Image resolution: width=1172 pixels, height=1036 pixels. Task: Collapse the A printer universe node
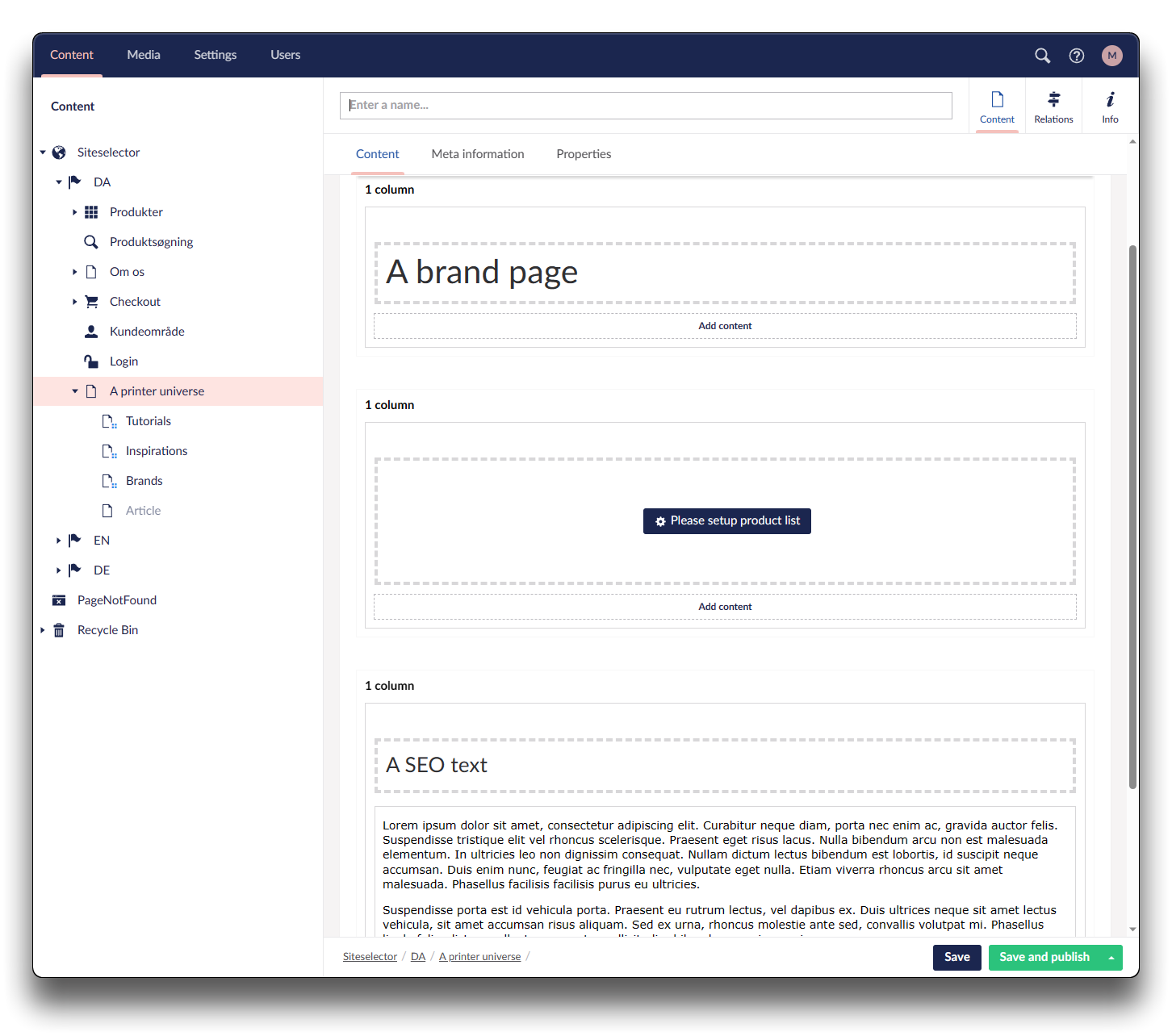point(74,391)
